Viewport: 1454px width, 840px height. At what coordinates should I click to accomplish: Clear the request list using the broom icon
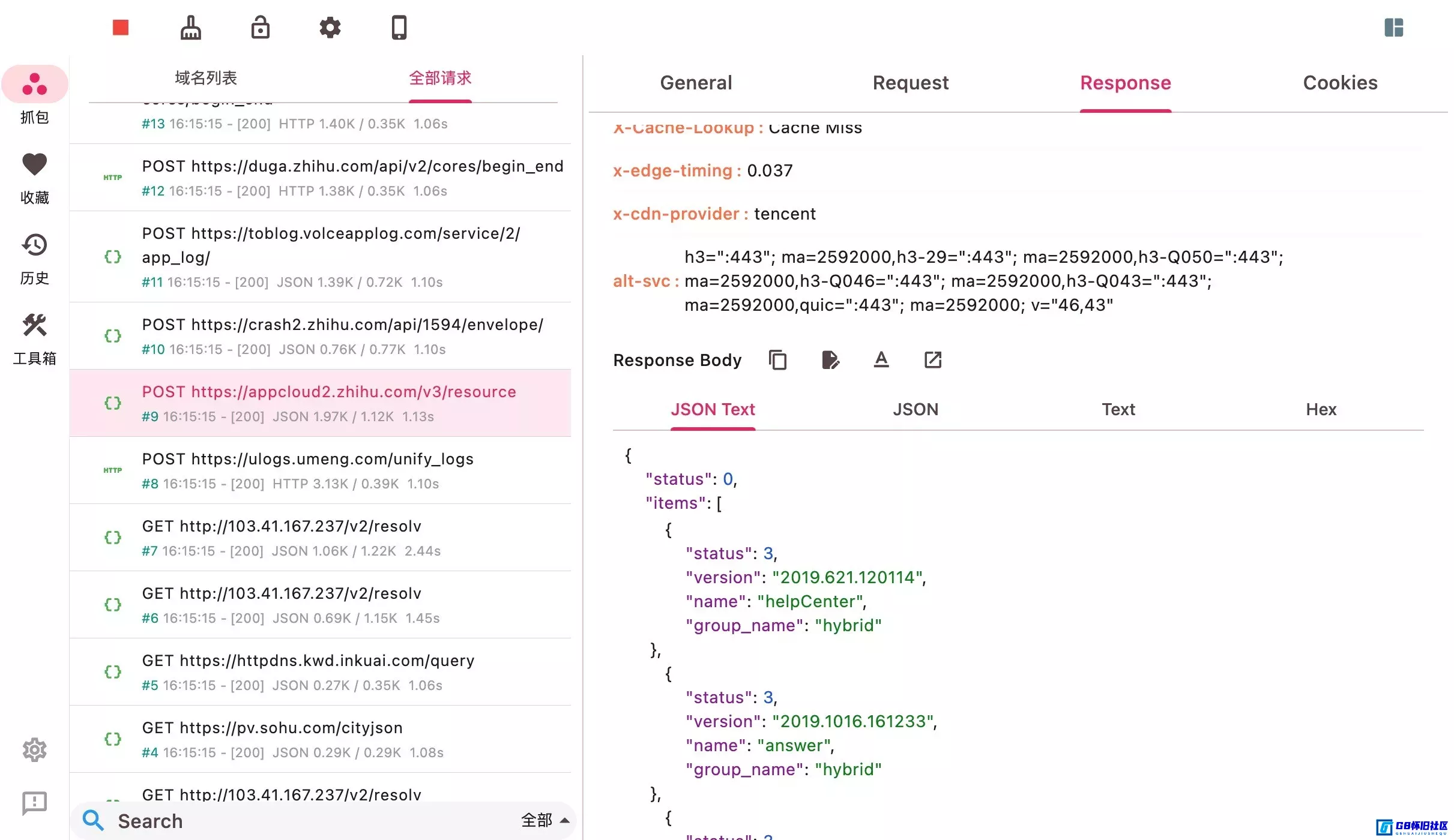coord(190,27)
